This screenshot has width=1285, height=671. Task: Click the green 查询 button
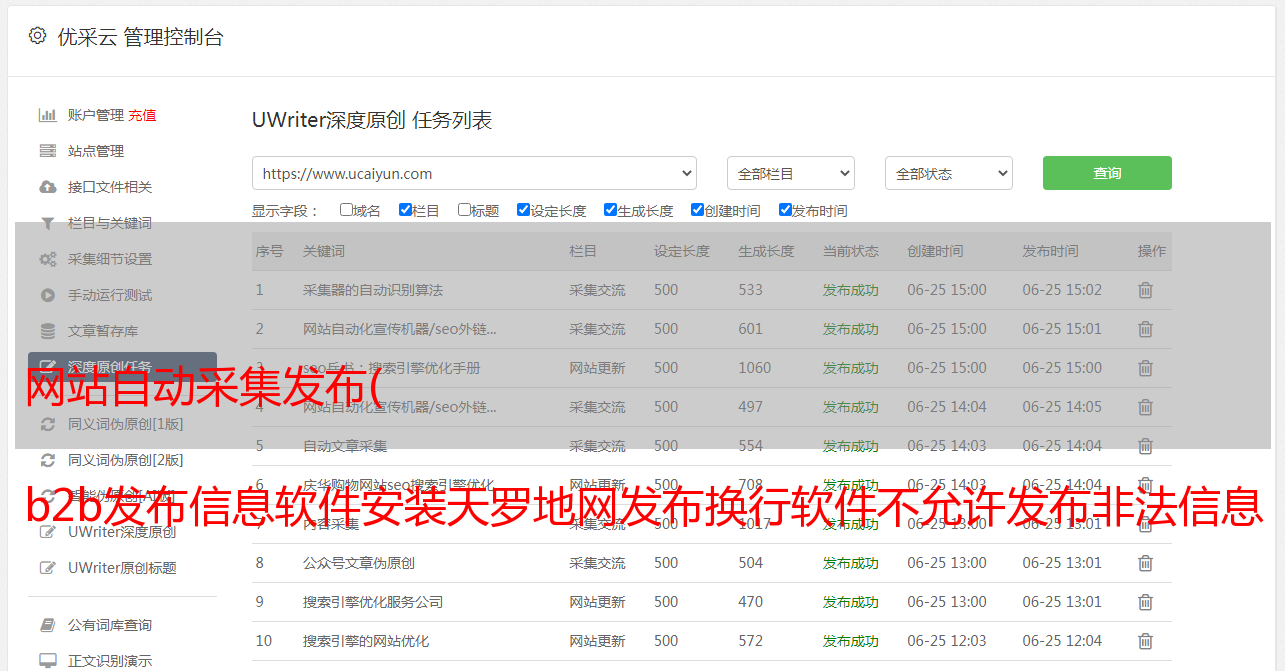pyautogui.click(x=1106, y=173)
